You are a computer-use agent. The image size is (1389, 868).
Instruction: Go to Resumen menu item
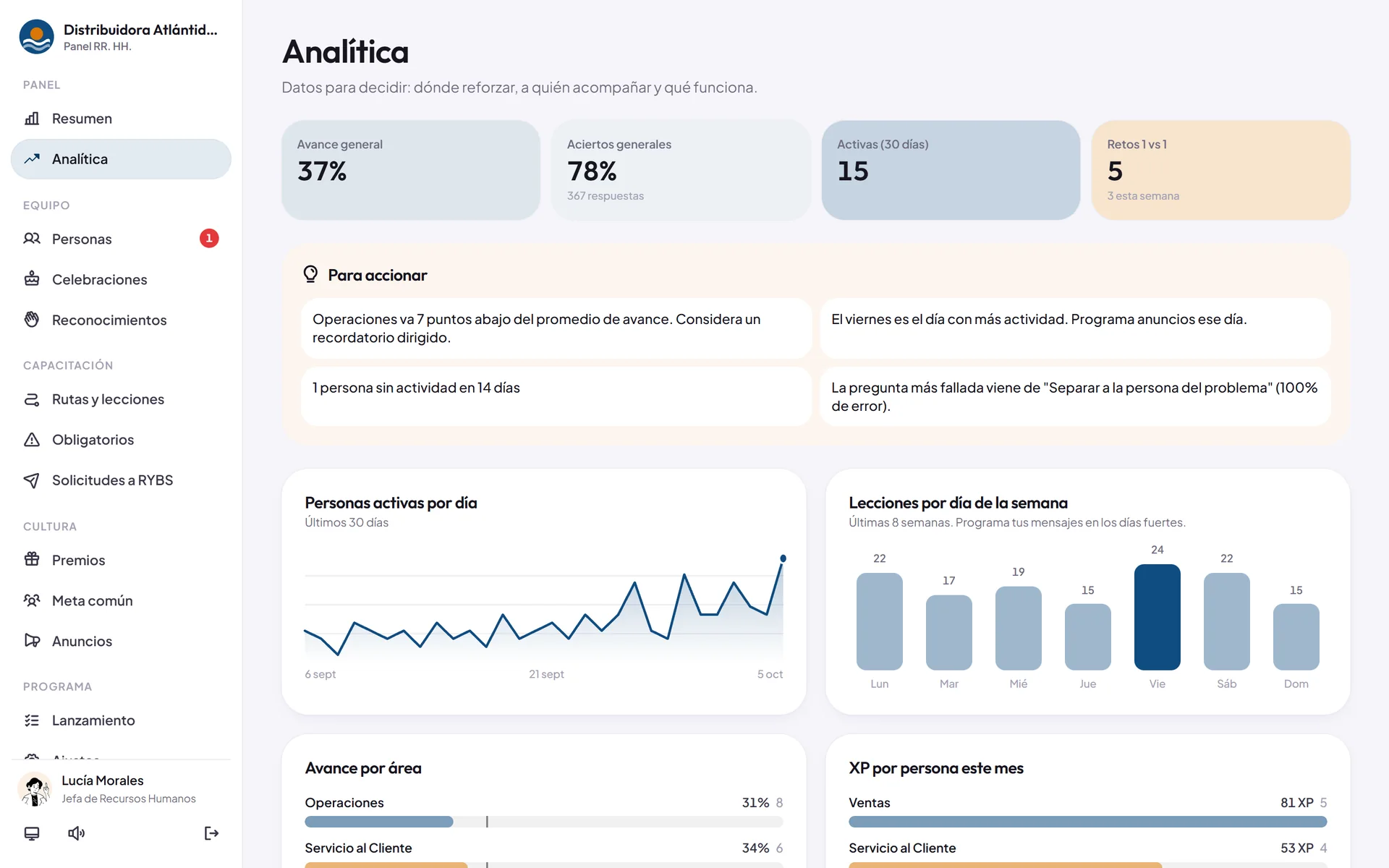click(x=121, y=119)
